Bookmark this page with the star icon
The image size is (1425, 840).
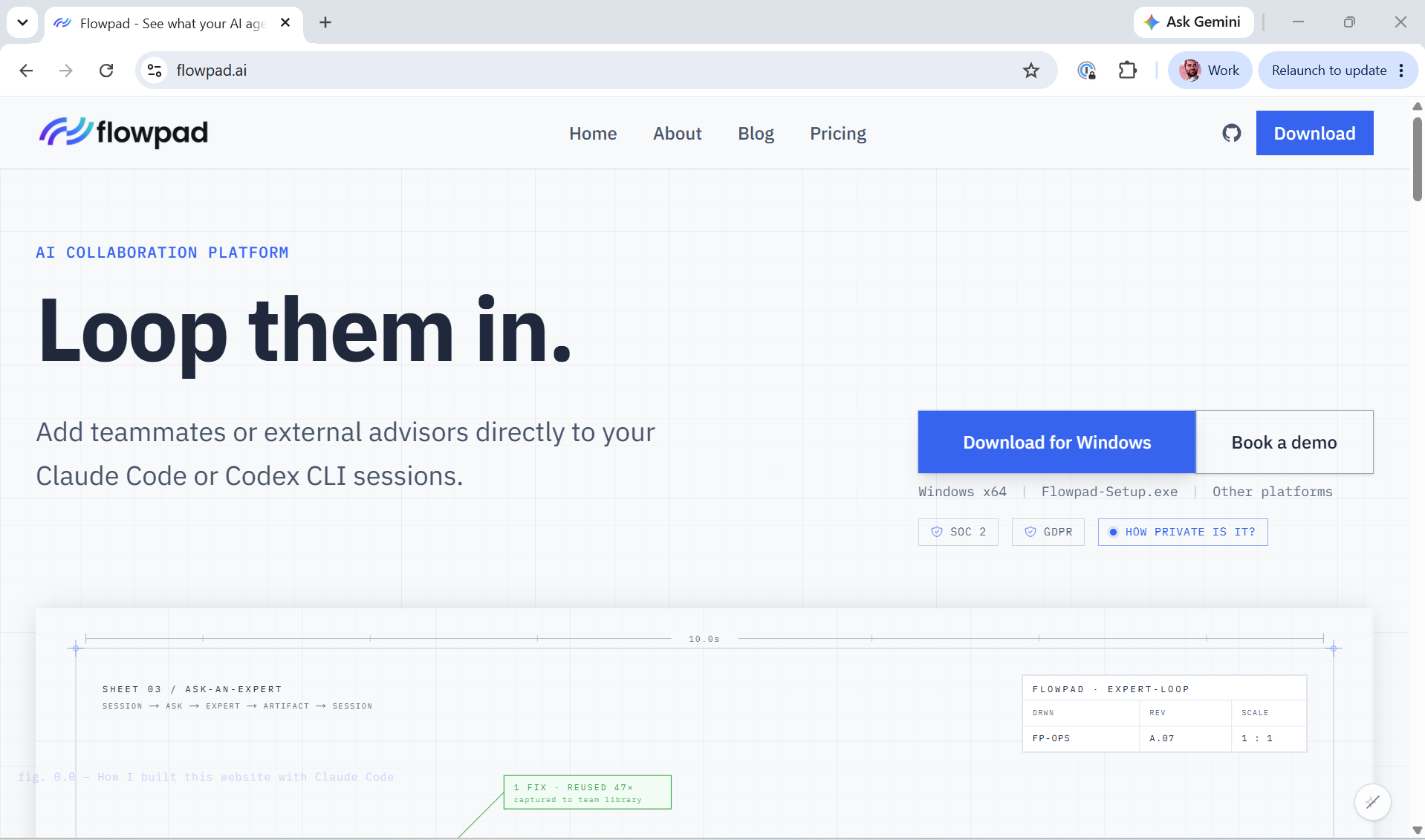point(1030,71)
